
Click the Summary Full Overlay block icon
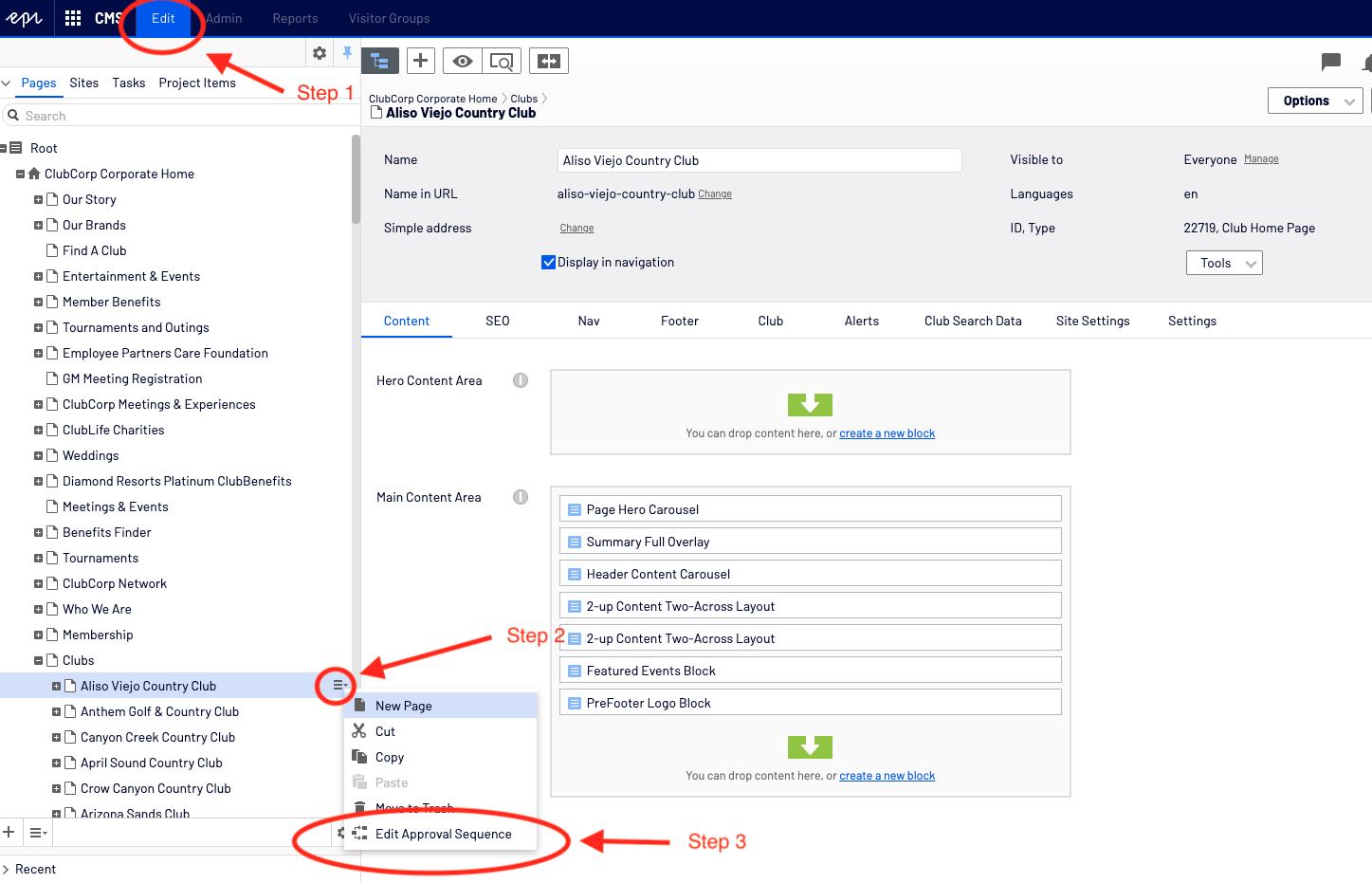point(574,542)
